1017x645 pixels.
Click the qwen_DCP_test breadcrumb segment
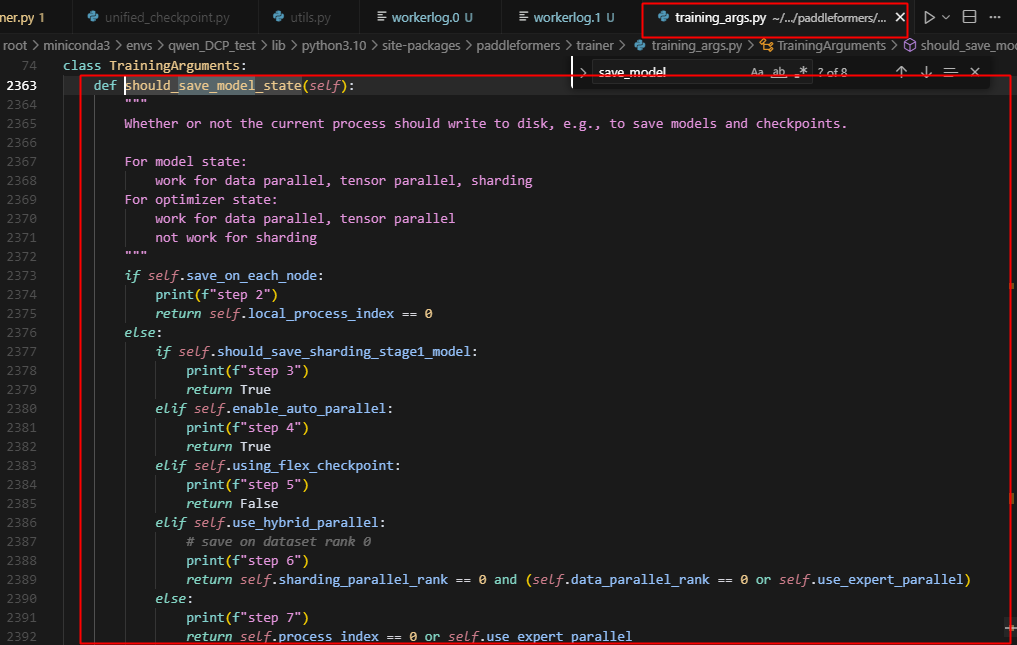[x=209, y=45]
